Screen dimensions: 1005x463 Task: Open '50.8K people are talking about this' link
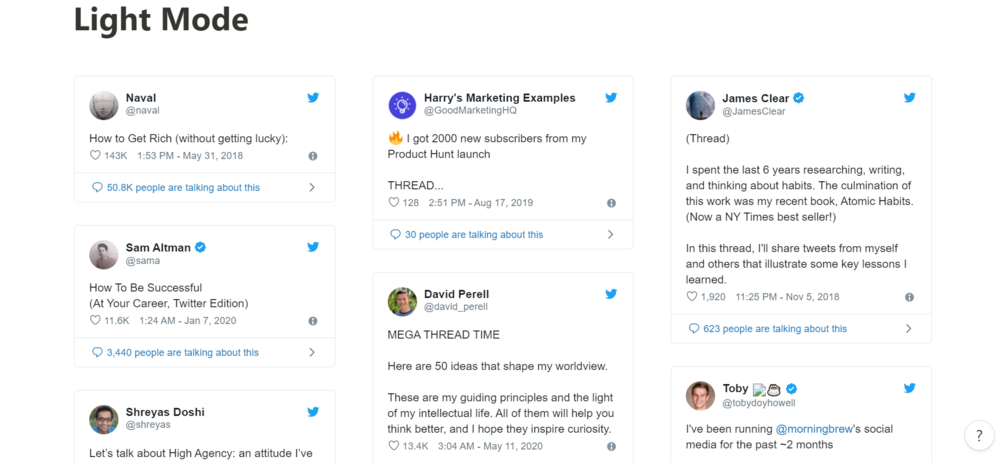(x=176, y=187)
